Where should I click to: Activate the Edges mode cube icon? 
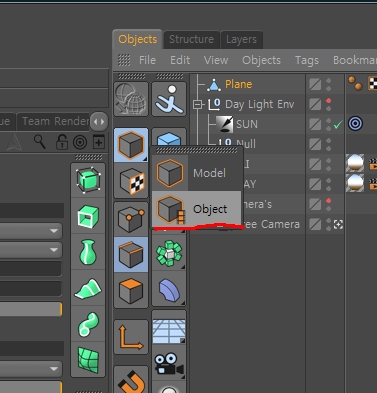click(x=131, y=254)
